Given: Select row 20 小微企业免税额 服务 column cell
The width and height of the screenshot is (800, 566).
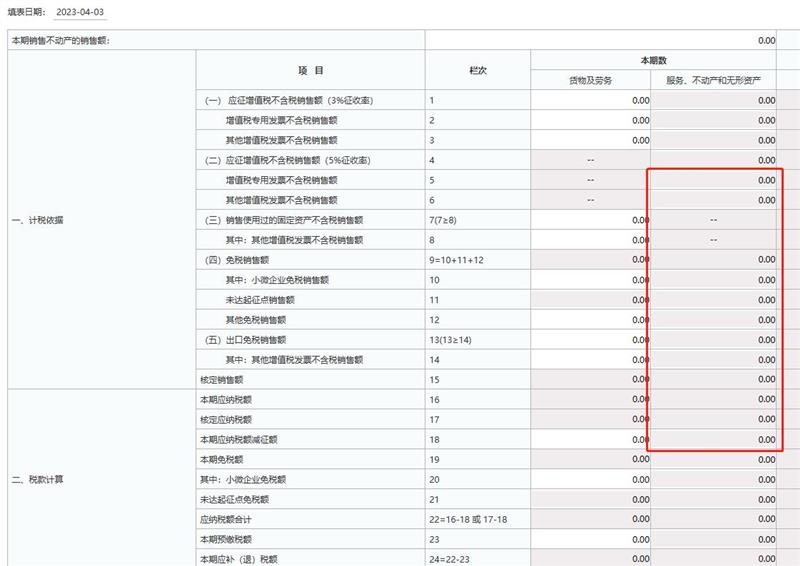Looking at the screenshot, I should [714, 479].
